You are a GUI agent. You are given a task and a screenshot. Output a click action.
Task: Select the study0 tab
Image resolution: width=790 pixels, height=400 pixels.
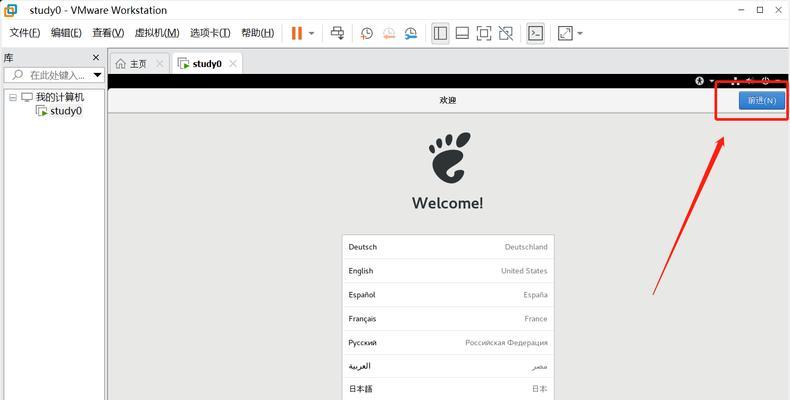pyautogui.click(x=207, y=64)
